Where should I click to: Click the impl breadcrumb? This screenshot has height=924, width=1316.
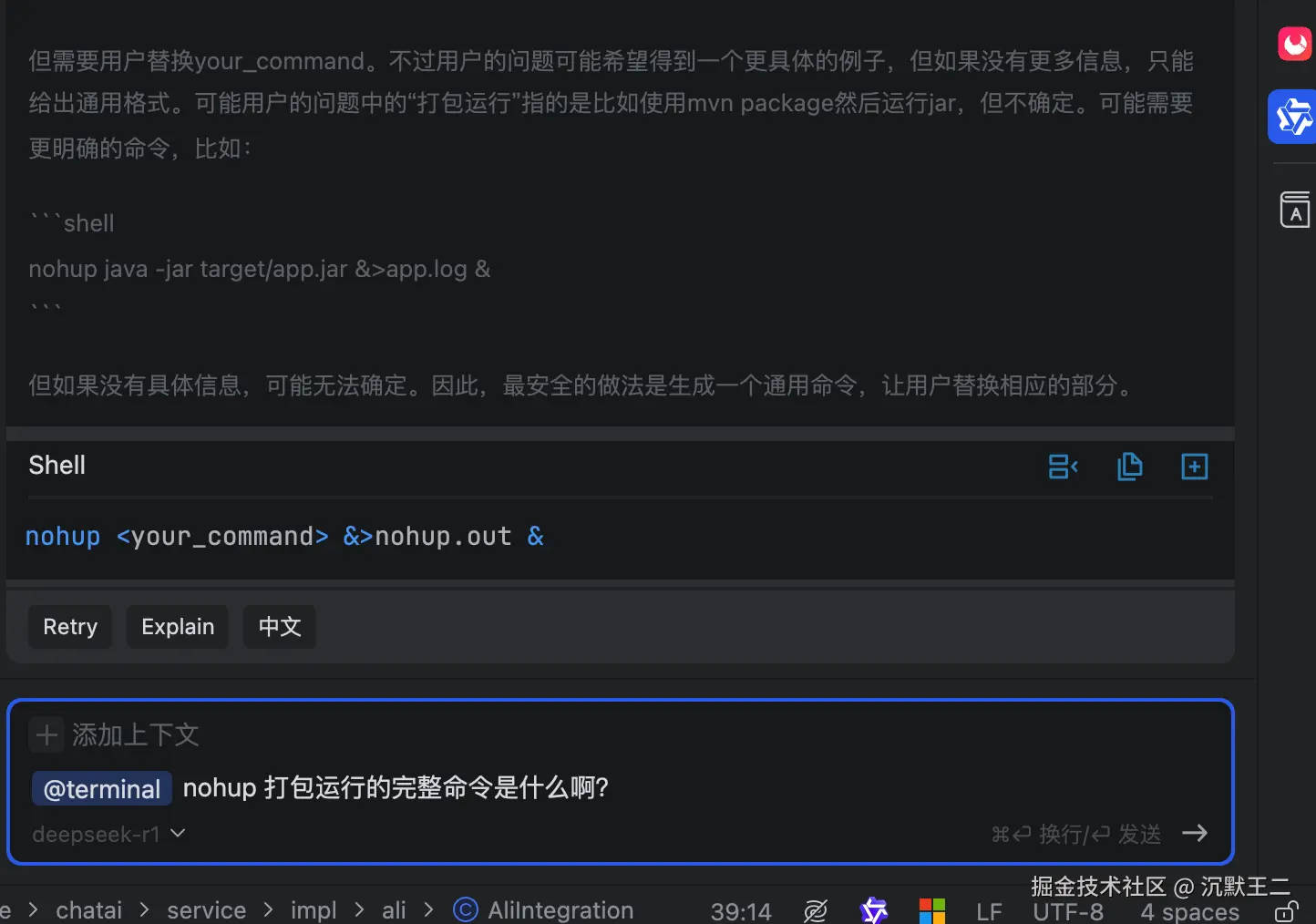314,910
